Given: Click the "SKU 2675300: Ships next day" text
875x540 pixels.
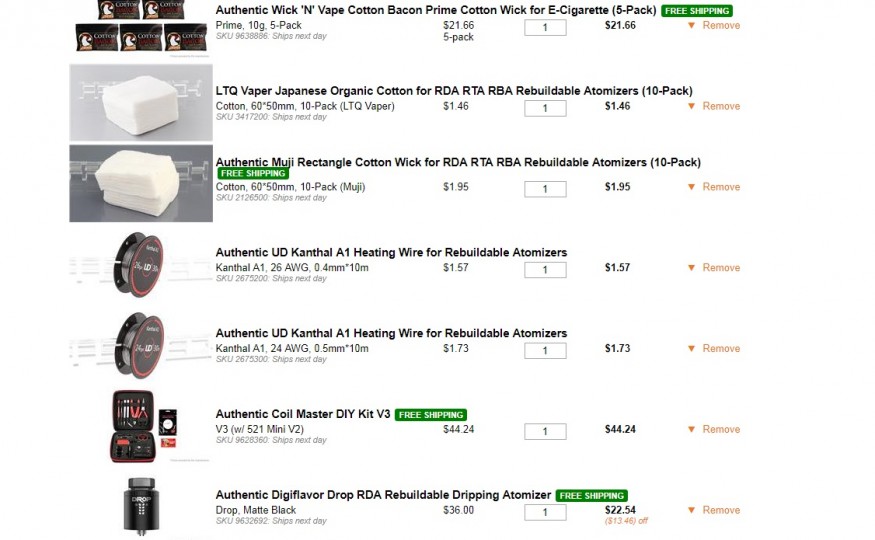Looking at the screenshot, I should pyautogui.click(x=271, y=360).
